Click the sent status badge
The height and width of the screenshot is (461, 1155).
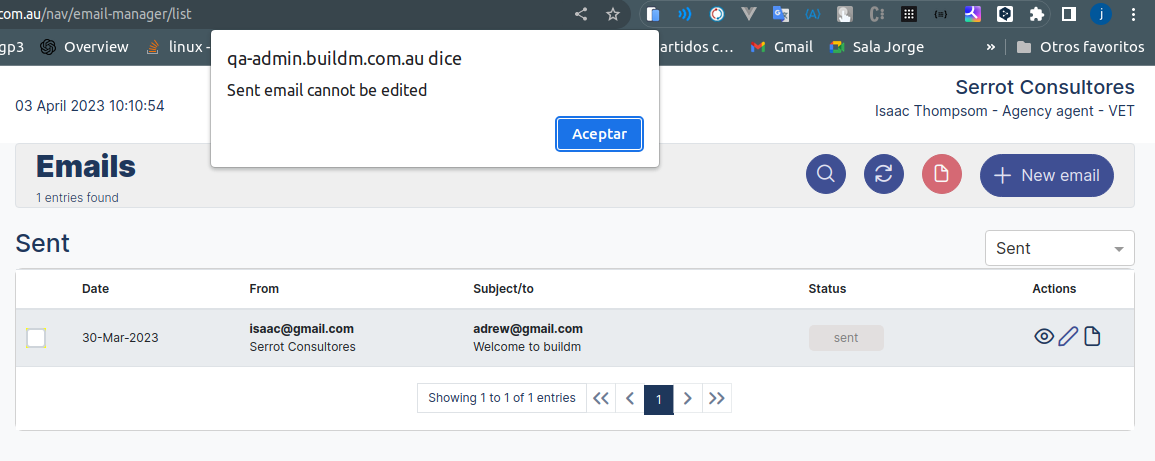tap(846, 338)
